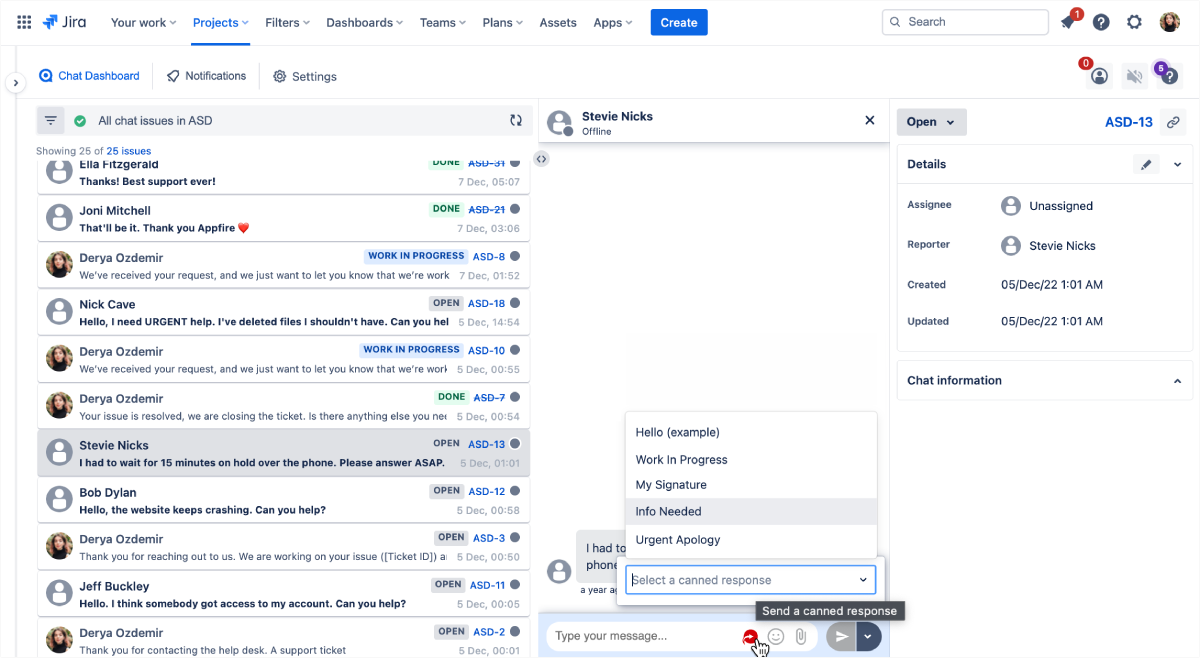The image size is (1200, 658).
Task: Attach a file with paperclip icon
Action: pos(801,636)
